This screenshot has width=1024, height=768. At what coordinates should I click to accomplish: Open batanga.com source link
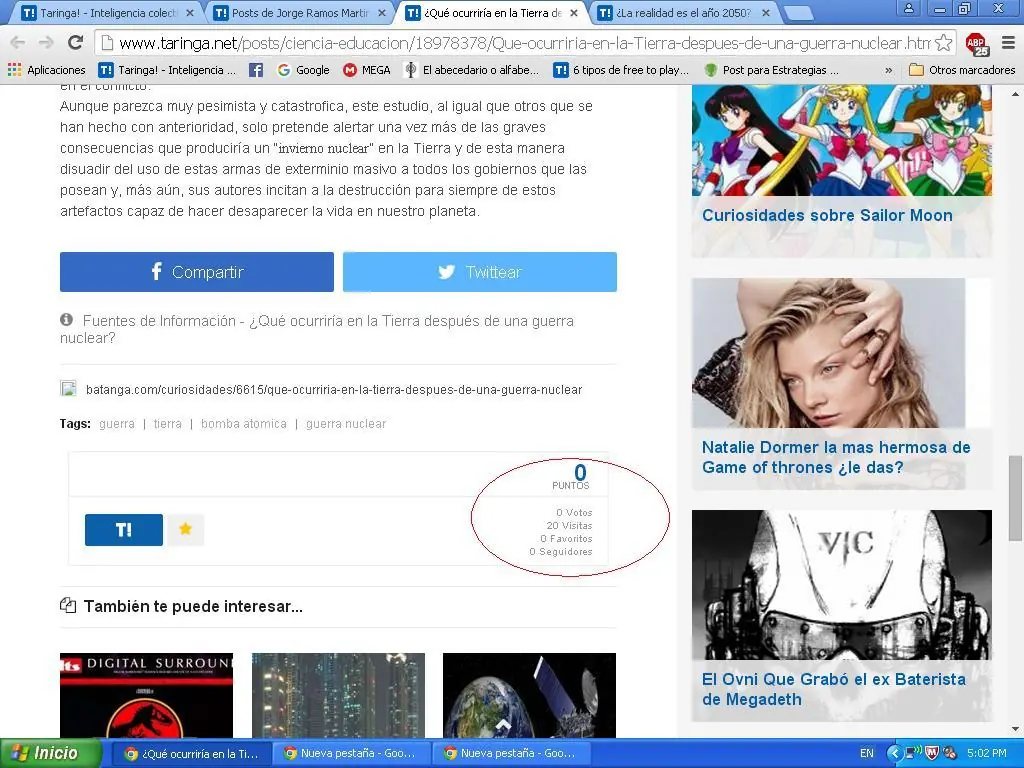point(334,389)
